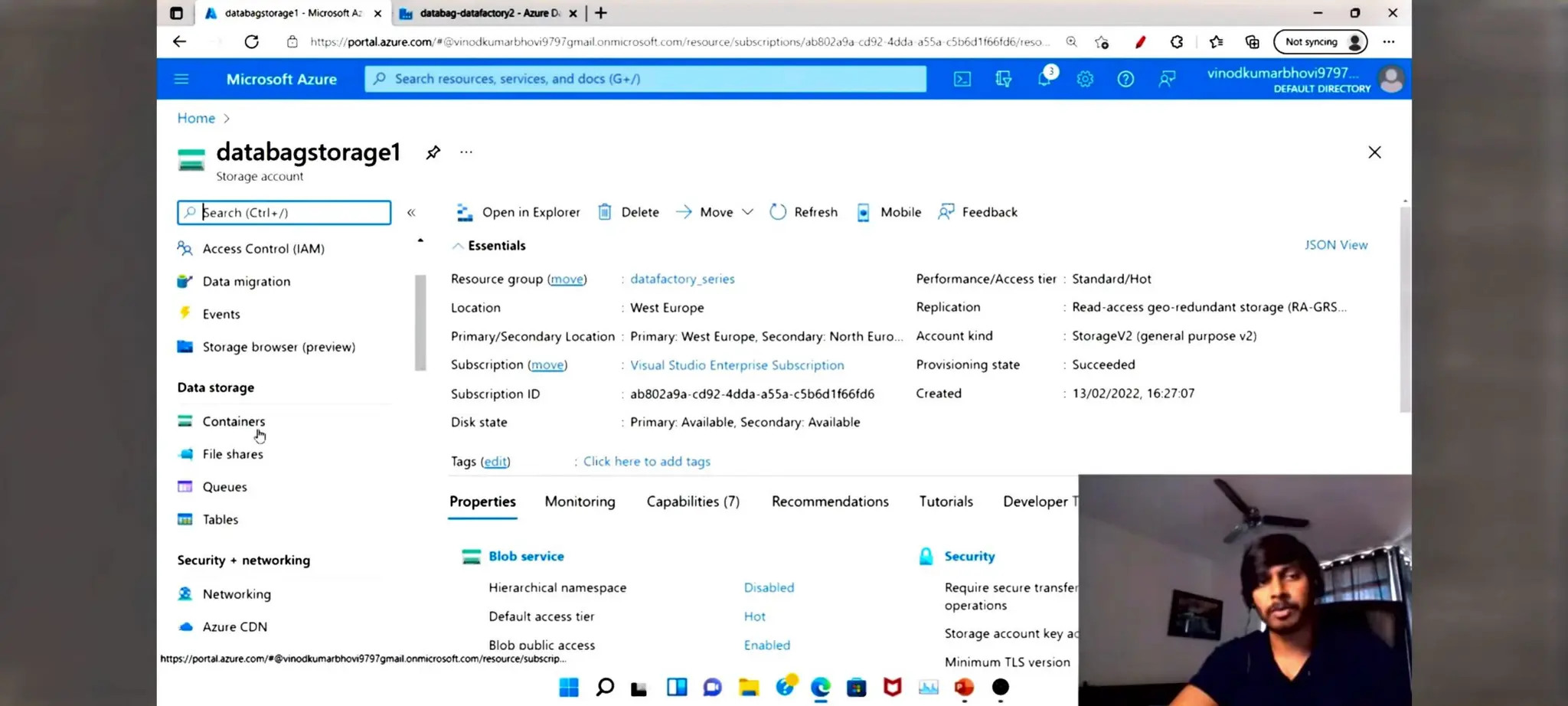
Task: Click move link next to Subscription
Action: [x=547, y=365]
